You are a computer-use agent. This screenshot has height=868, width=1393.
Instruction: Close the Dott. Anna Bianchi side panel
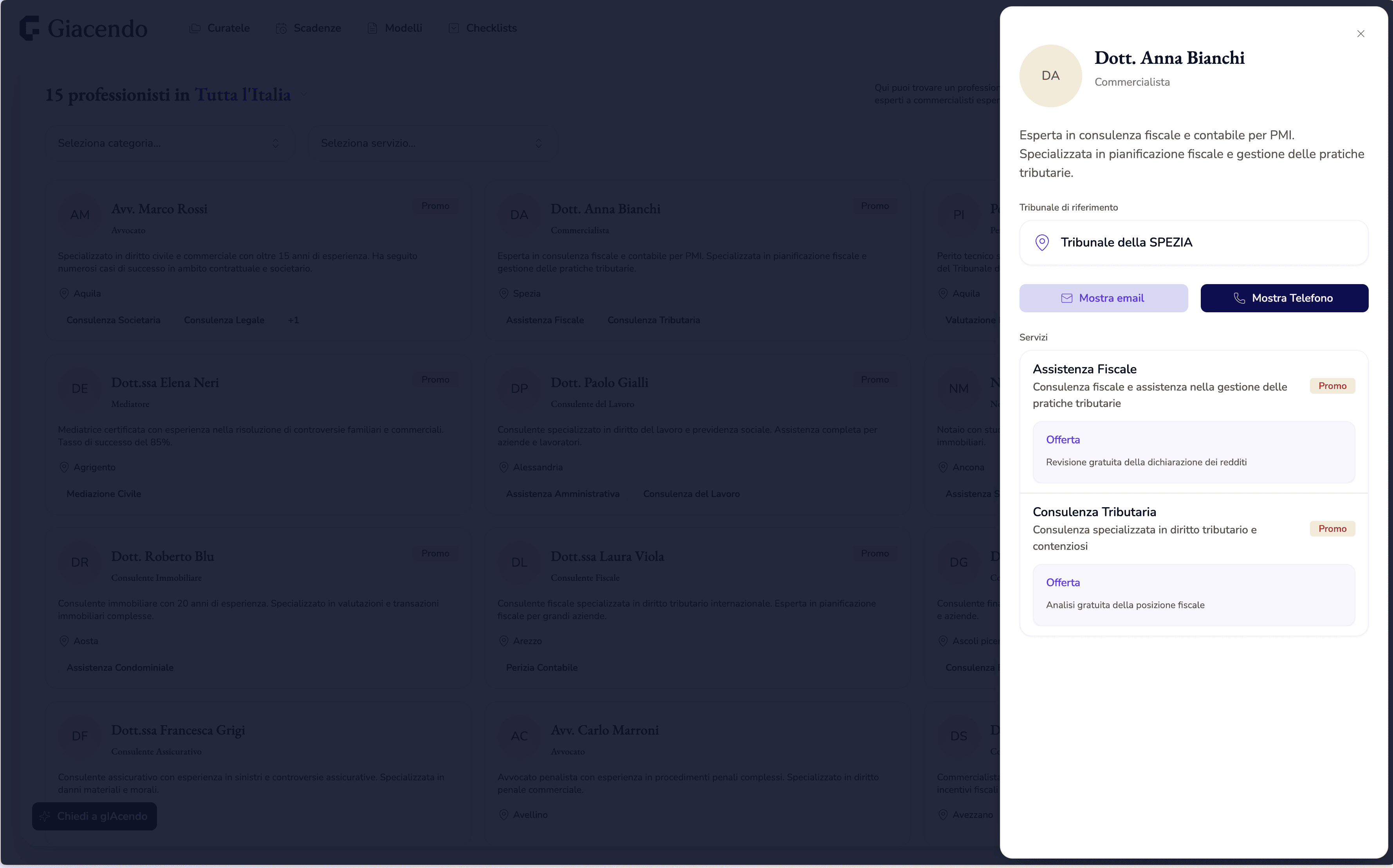coord(1360,34)
